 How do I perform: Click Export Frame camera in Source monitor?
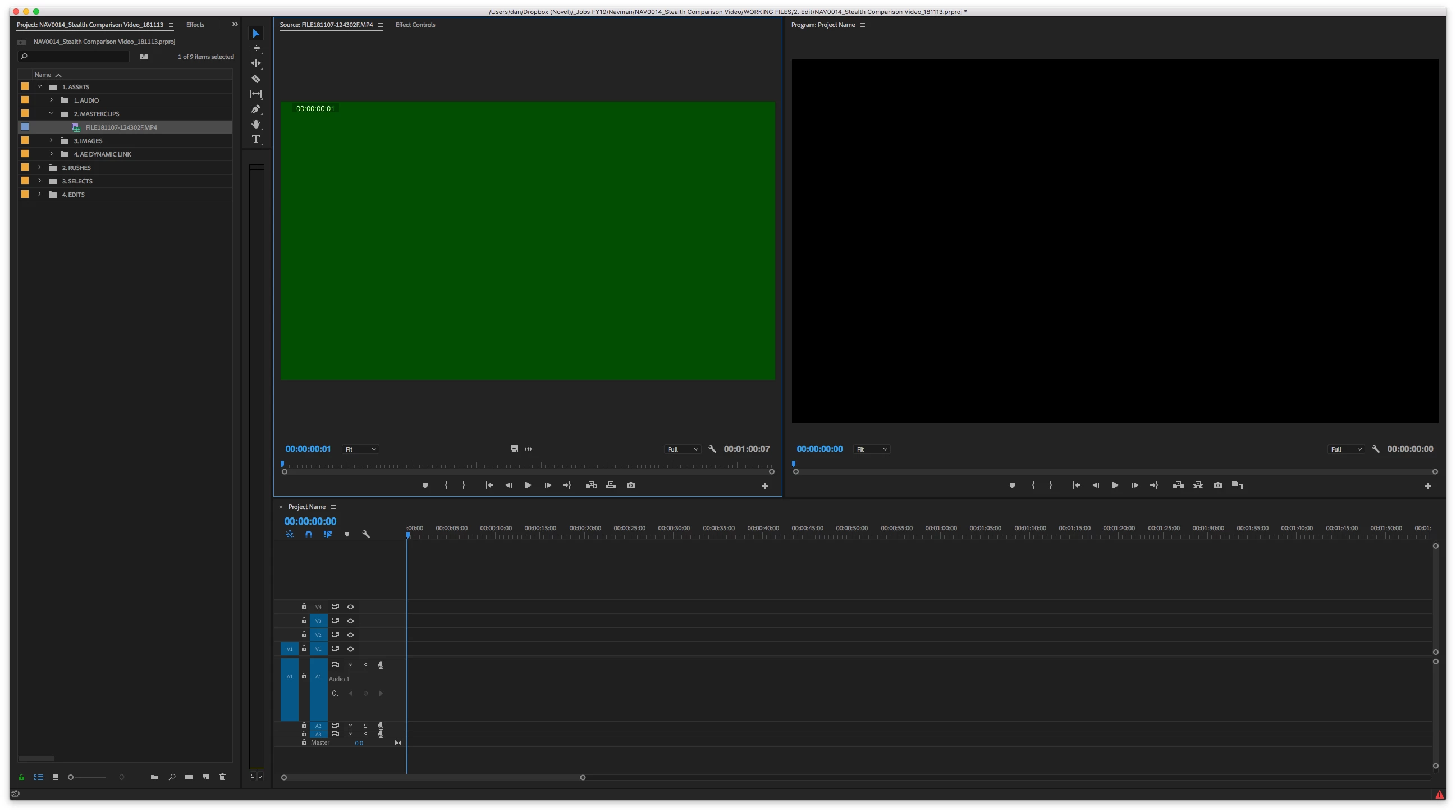point(631,485)
